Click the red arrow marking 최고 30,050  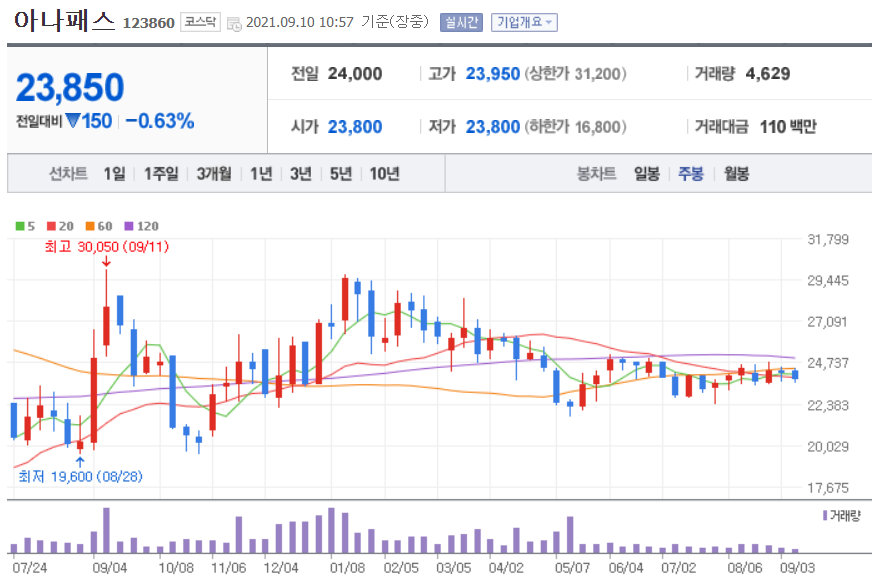coord(107,262)
